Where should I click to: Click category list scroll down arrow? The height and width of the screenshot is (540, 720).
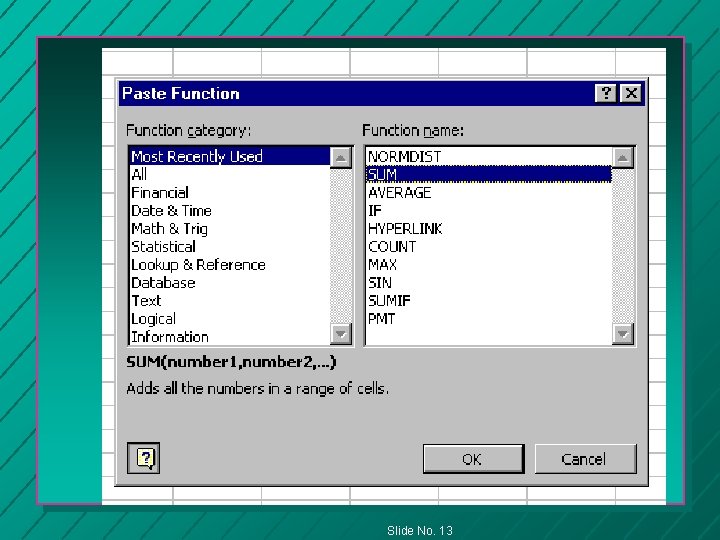[341, 334]
